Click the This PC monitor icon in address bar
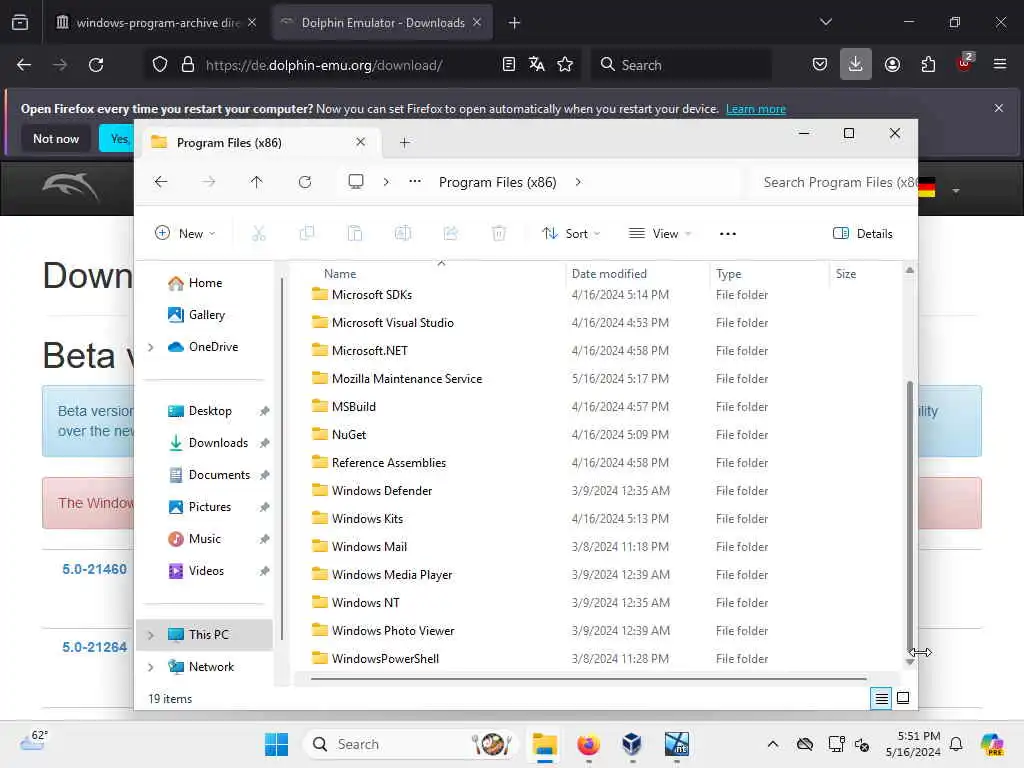 356,182
